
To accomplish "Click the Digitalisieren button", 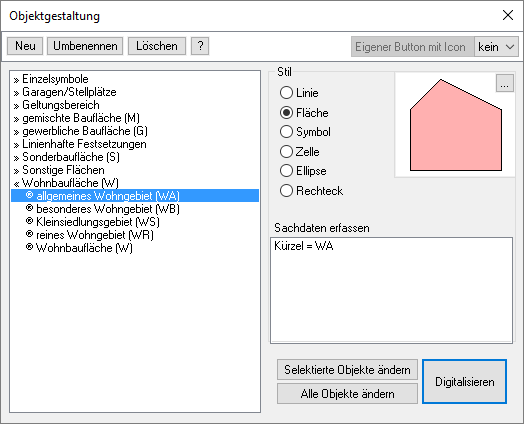I will (465, 382).
